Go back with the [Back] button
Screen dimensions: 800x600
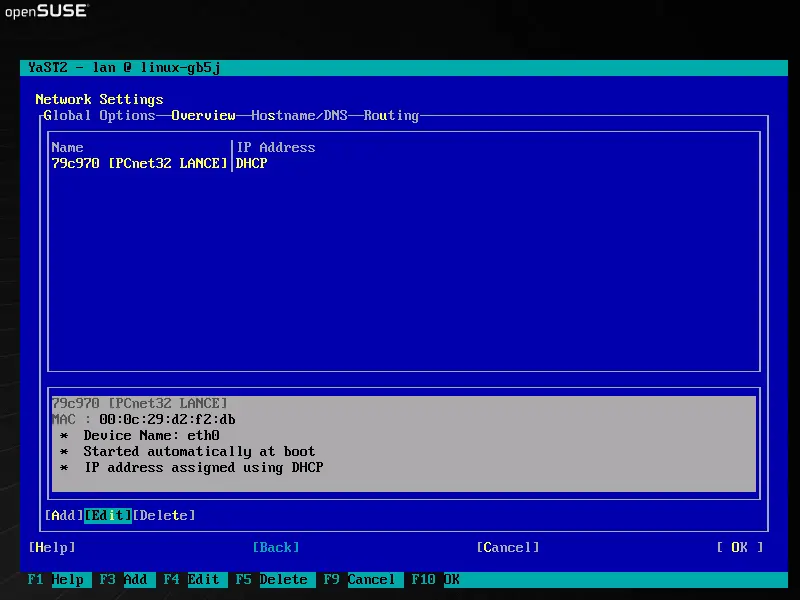coord(276,547)
